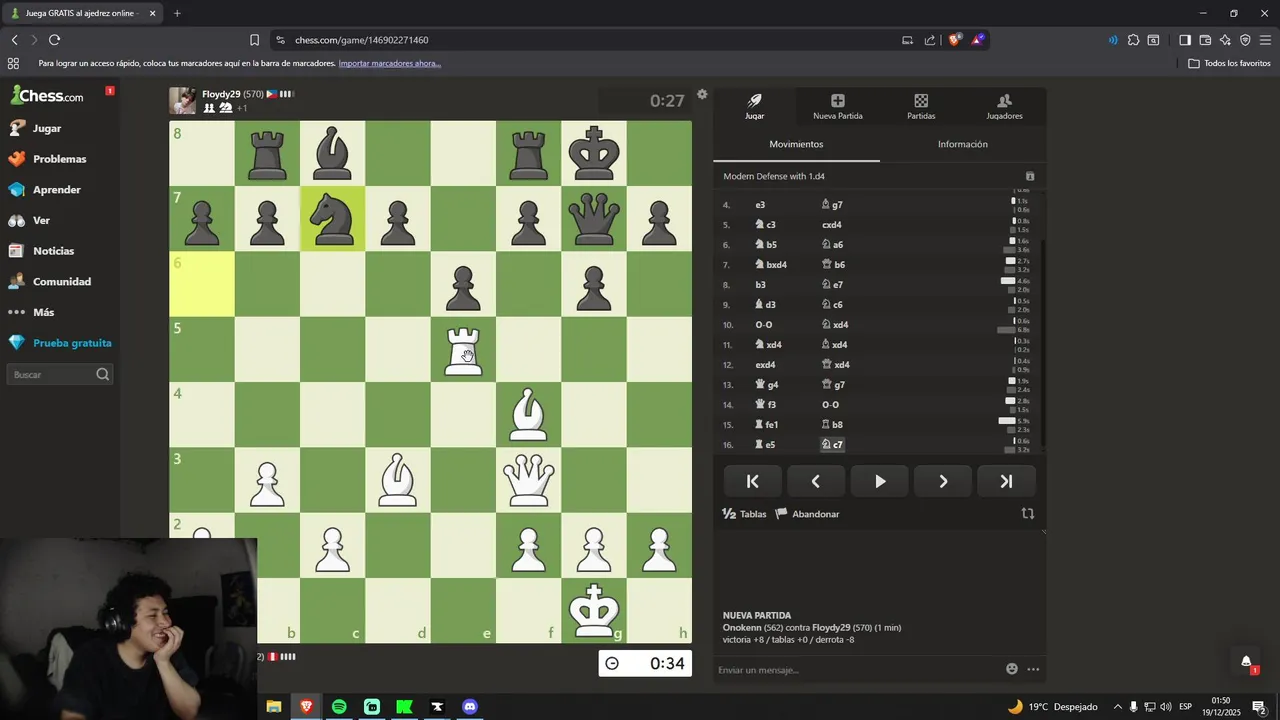Switch to the Movimientos tab
This screenshot has height=720, width=1280.
pos(796,144)
